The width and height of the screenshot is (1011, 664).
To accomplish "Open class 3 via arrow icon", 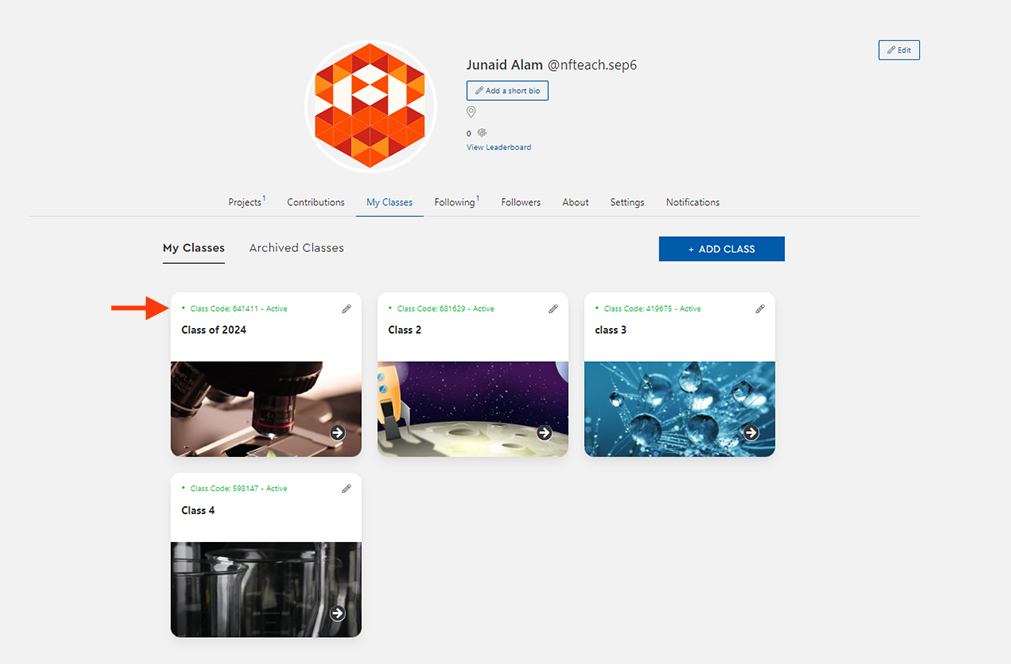I will (x=751, y=433).
